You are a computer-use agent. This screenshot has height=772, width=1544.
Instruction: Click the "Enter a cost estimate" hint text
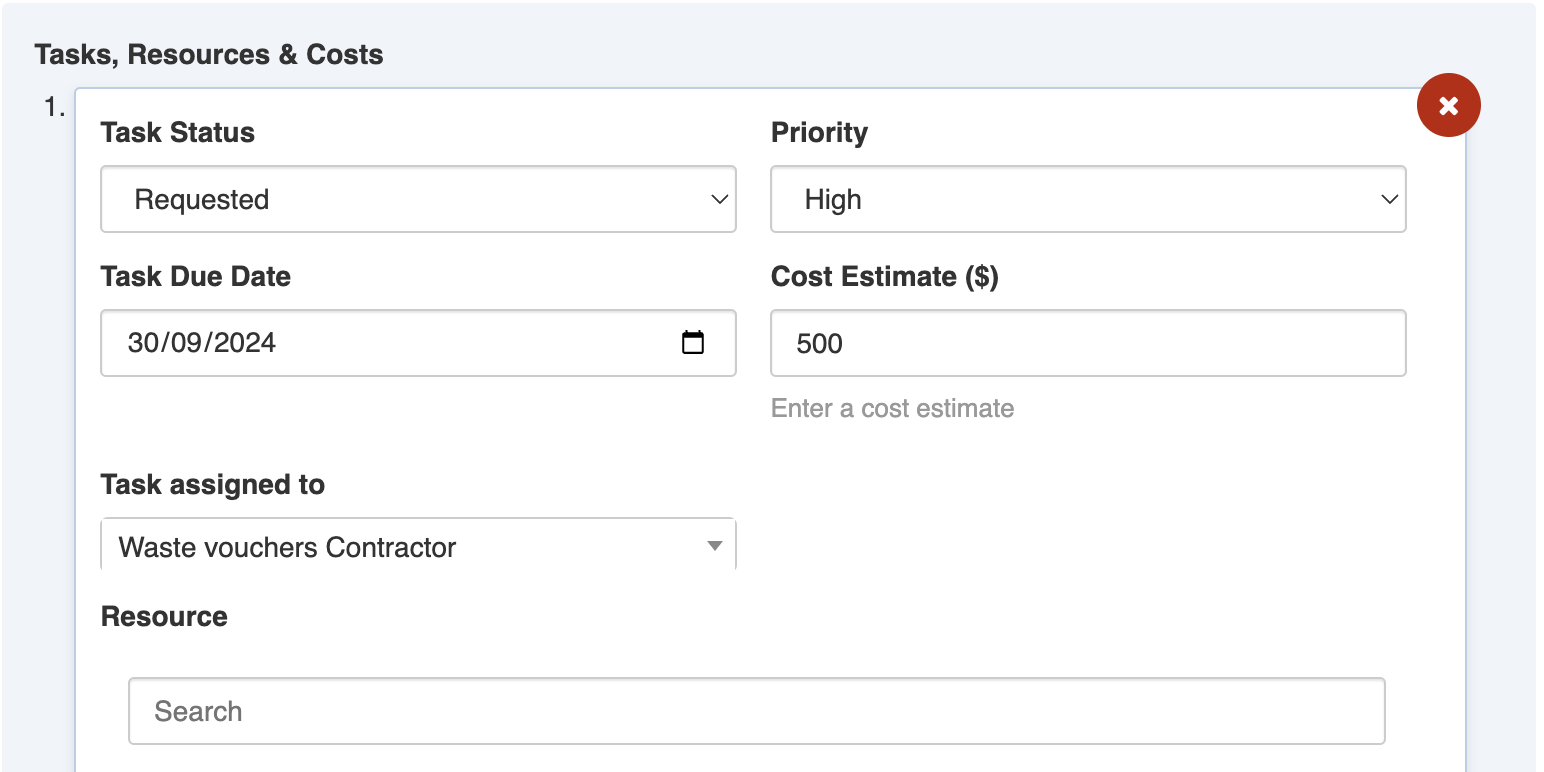click(892, 408)
